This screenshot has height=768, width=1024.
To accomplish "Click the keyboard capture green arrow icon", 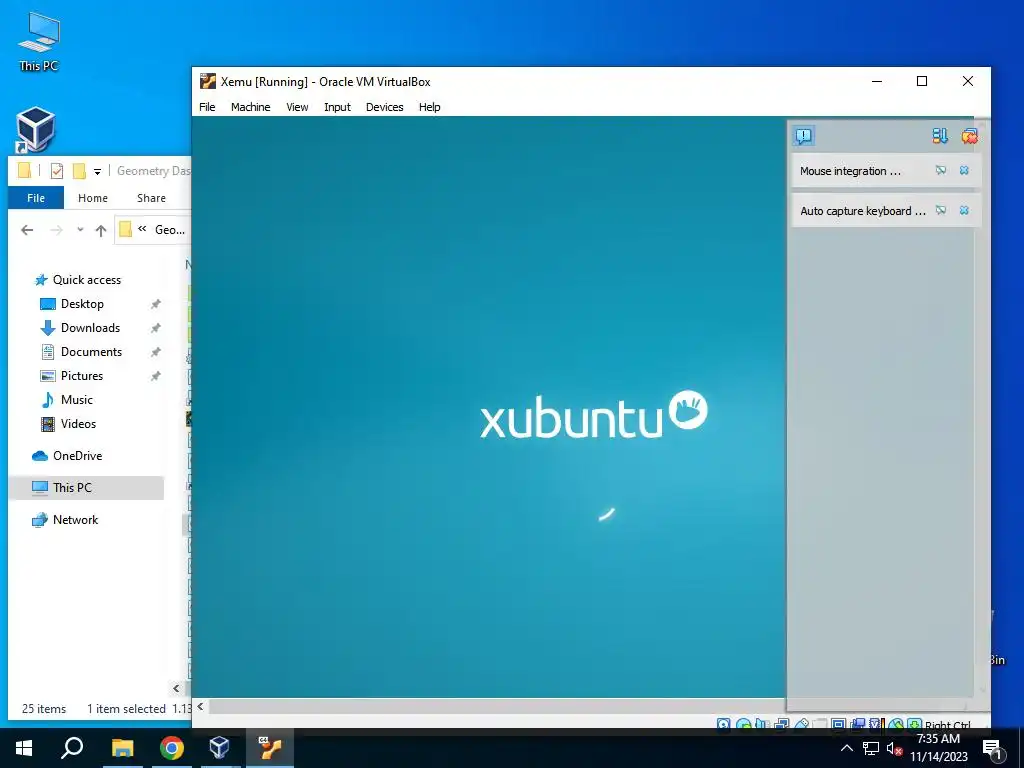I will coord(914,724).
